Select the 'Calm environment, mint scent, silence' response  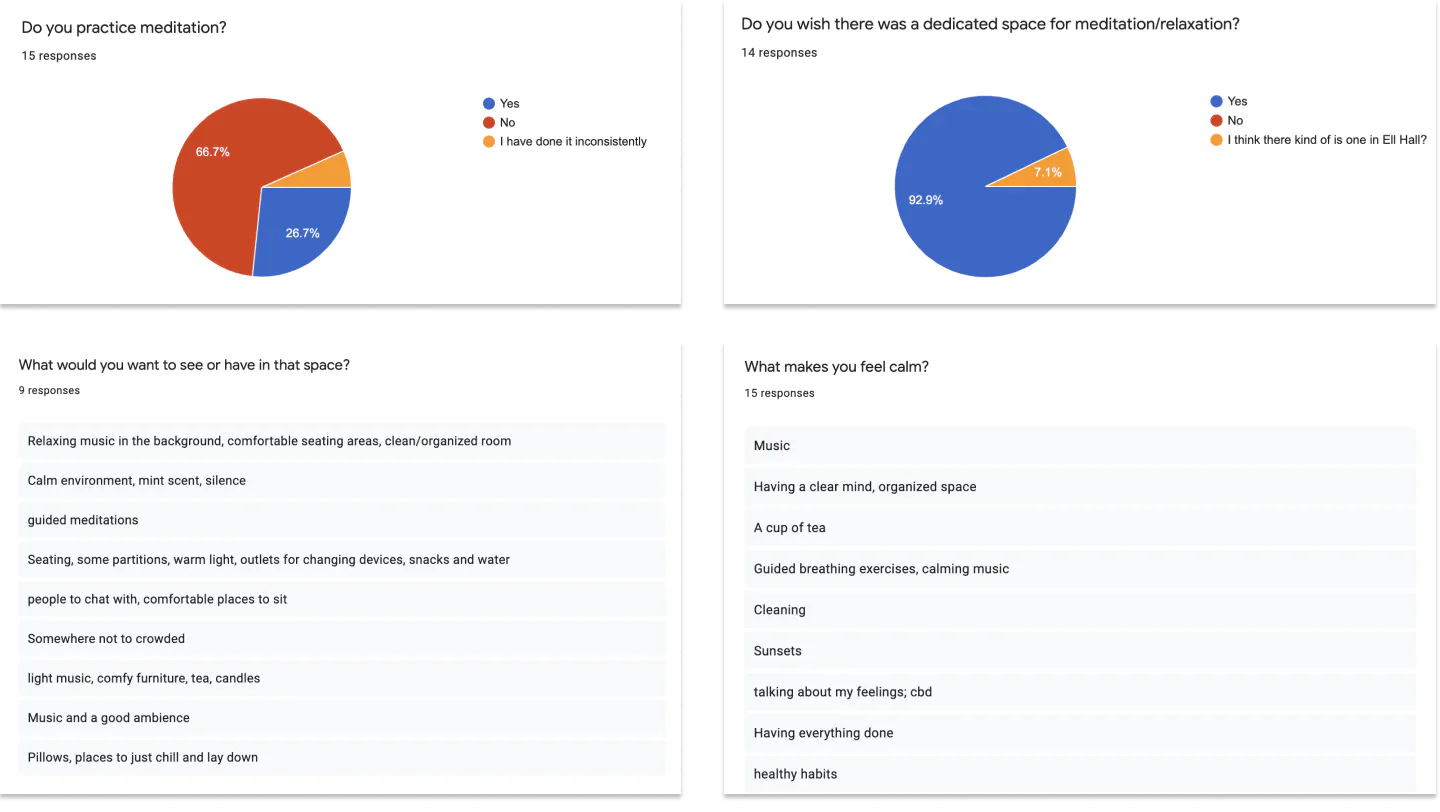click(342, 480)
